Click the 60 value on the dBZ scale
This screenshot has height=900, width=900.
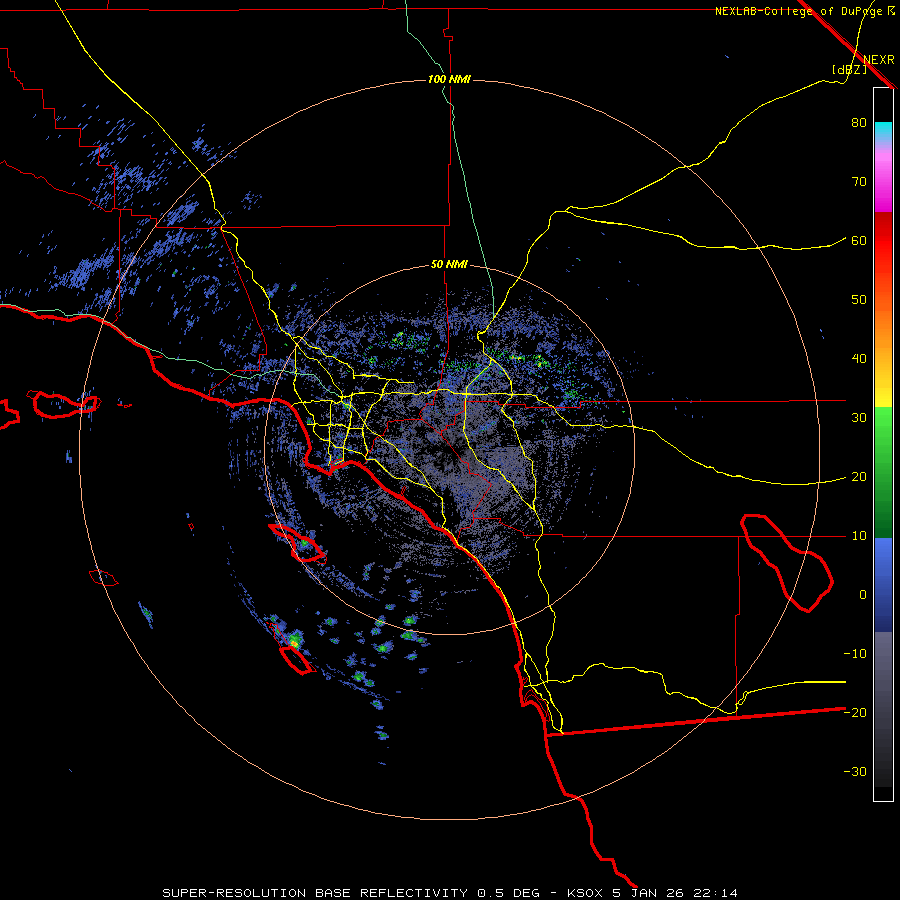point(859,240)
